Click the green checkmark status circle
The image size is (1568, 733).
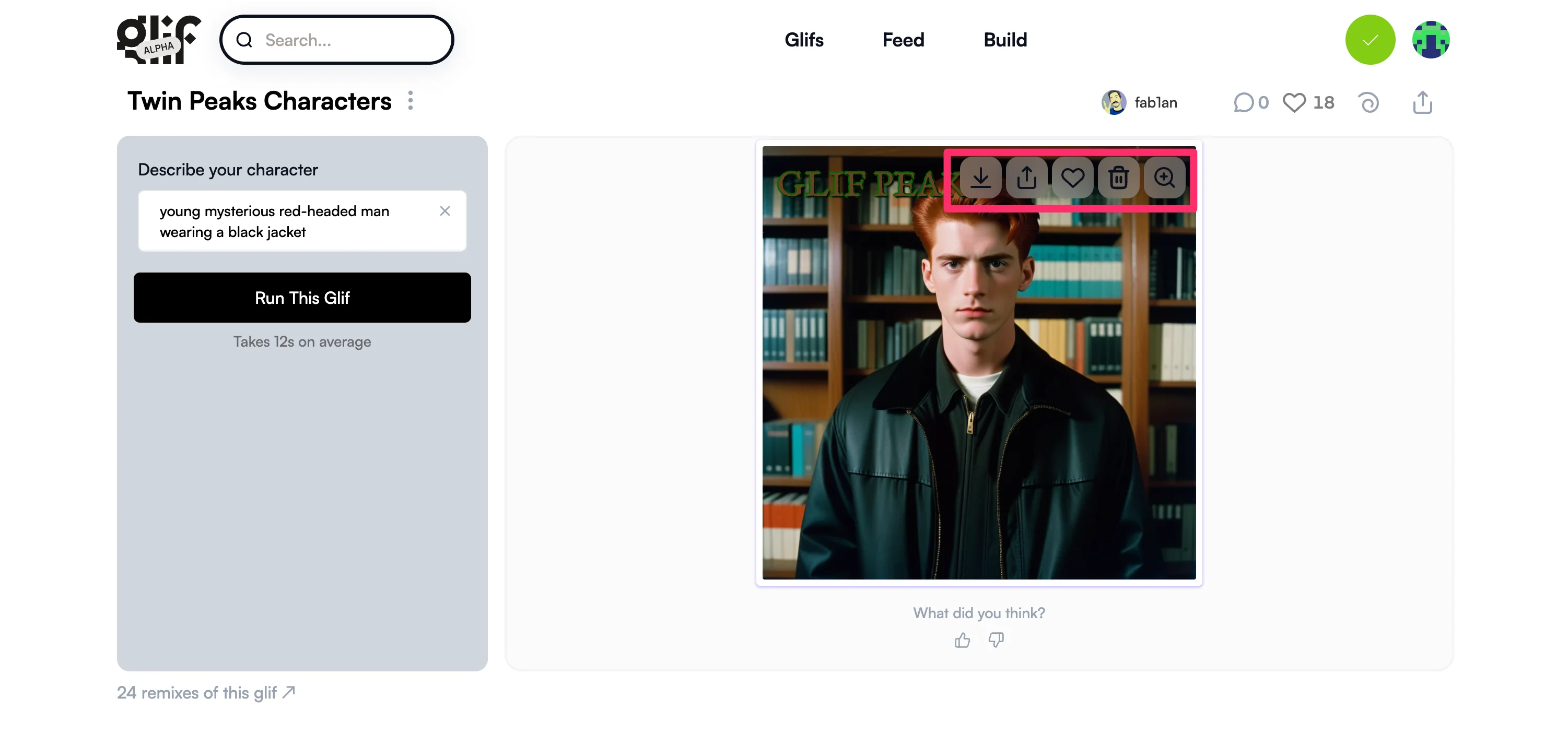click(x=1370, y=40)
